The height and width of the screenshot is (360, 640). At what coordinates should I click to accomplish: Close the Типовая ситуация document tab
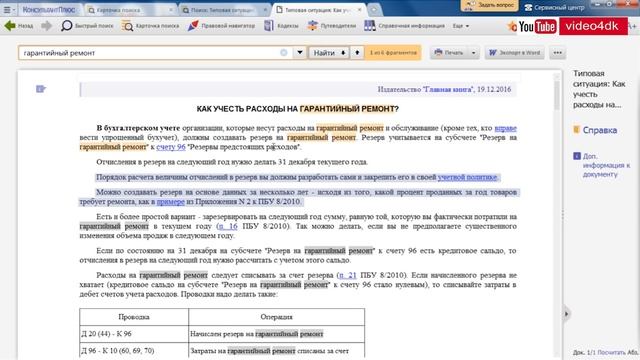[x=360, y=10]
